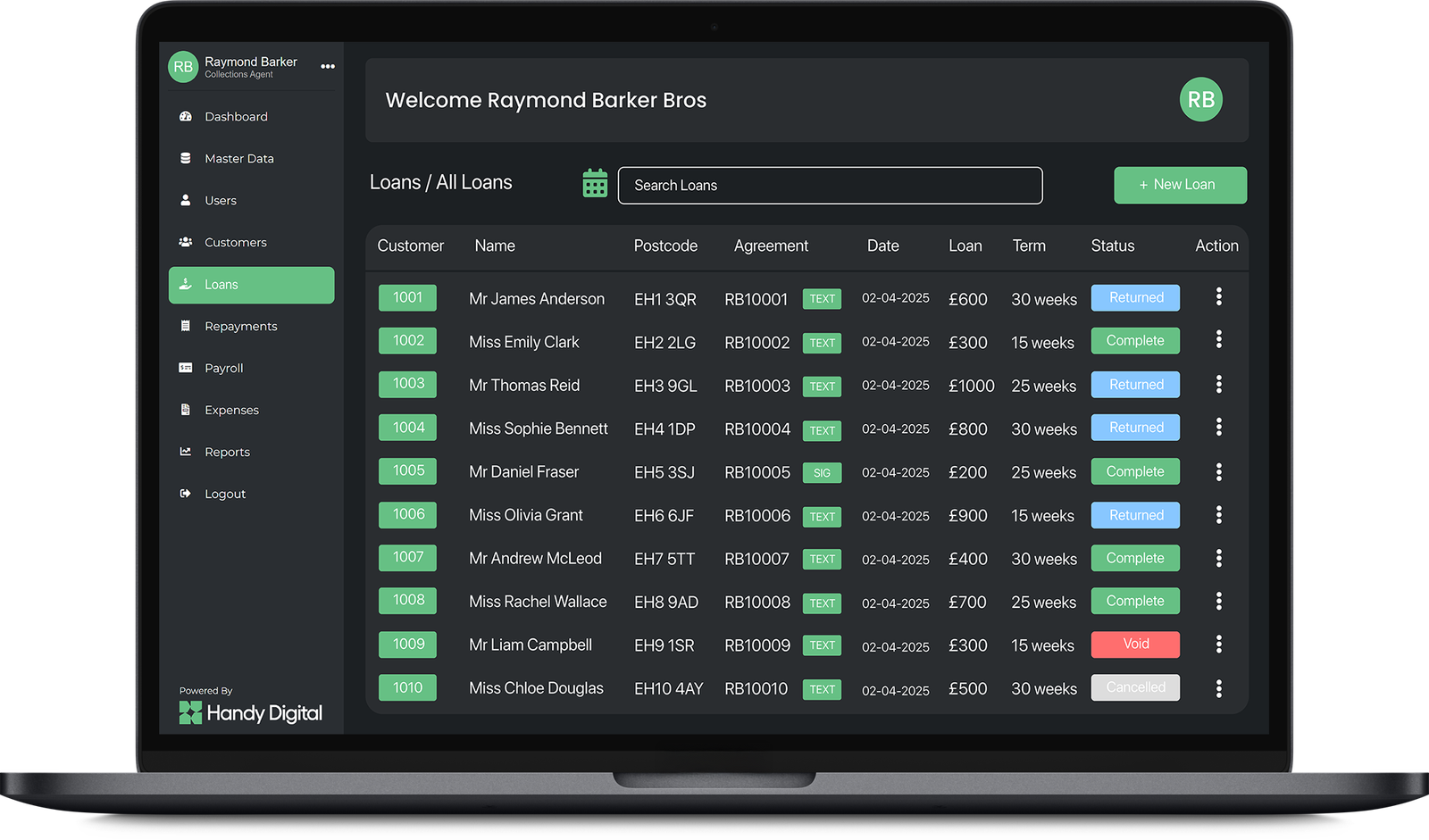The height and width of the screenshot is (840, 1429).
Task: Click into the Search Loans field
Action: coord(830,186)
